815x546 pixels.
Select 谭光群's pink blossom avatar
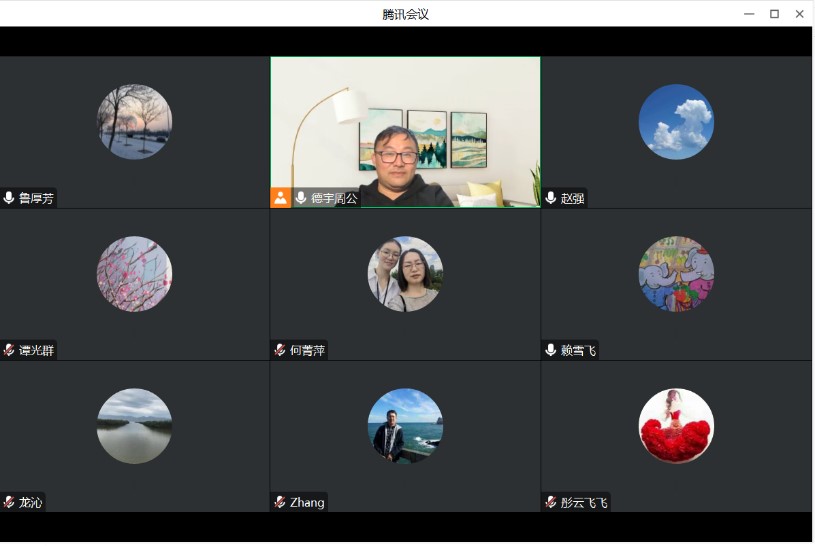pos(134,274)
